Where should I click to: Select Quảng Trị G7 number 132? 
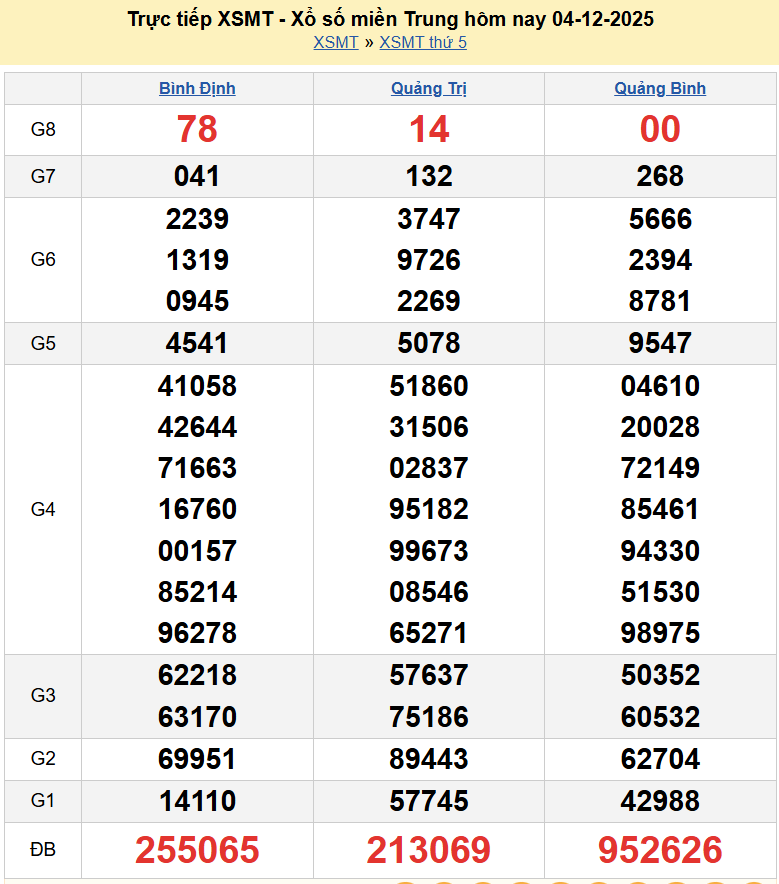tap(429, 177)
